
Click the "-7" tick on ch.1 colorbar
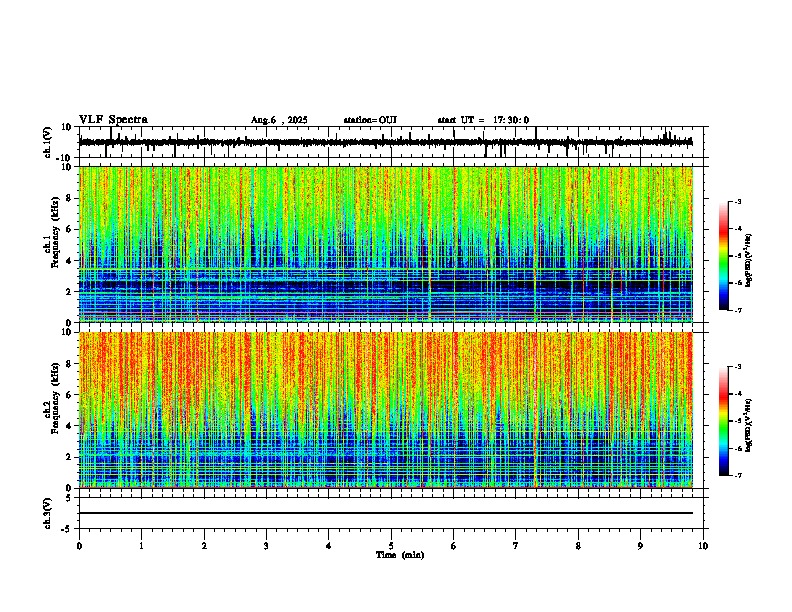pyautogui.click(x=738, y=310)
